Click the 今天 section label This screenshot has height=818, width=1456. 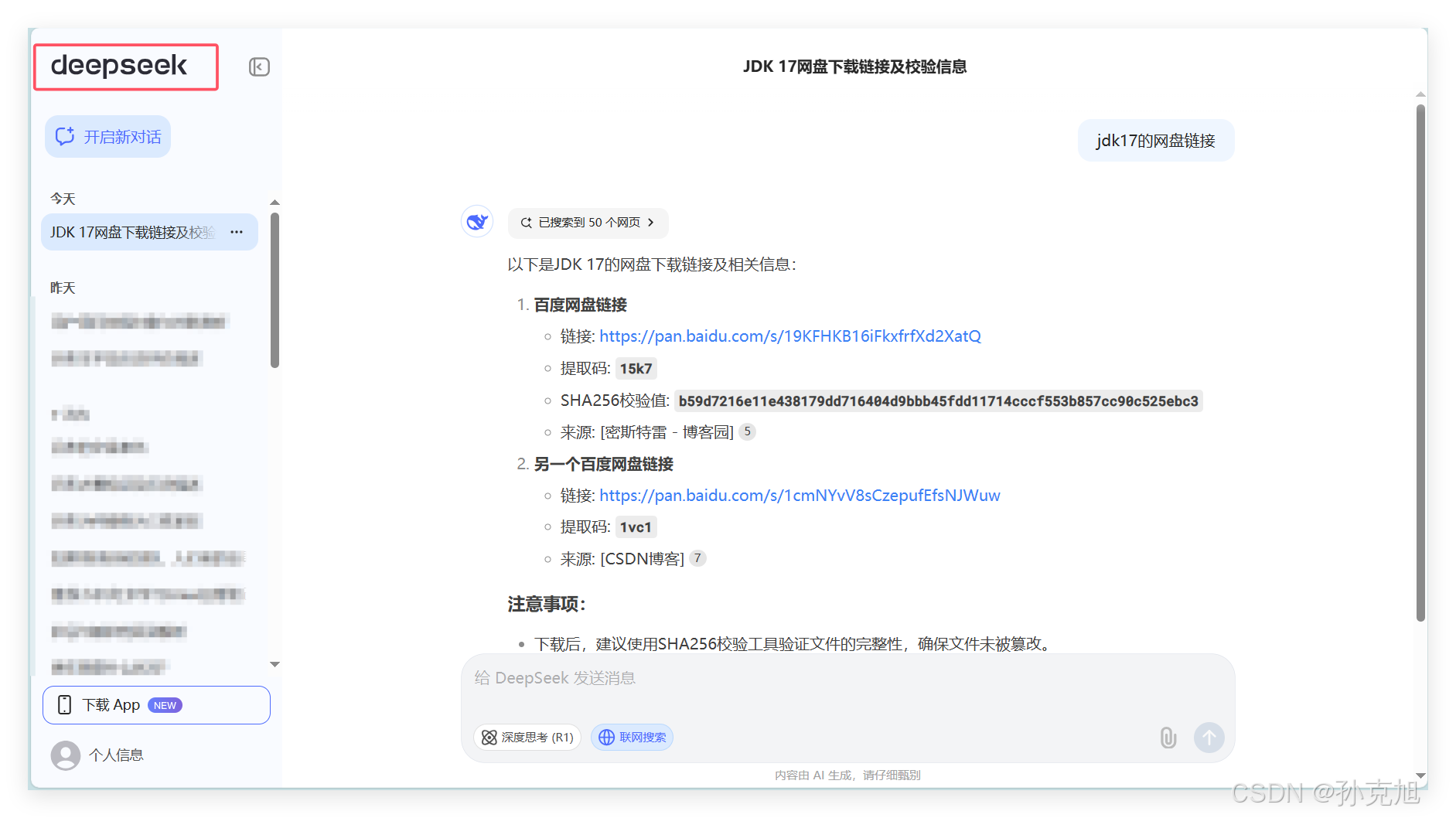(x=63, y=199)
